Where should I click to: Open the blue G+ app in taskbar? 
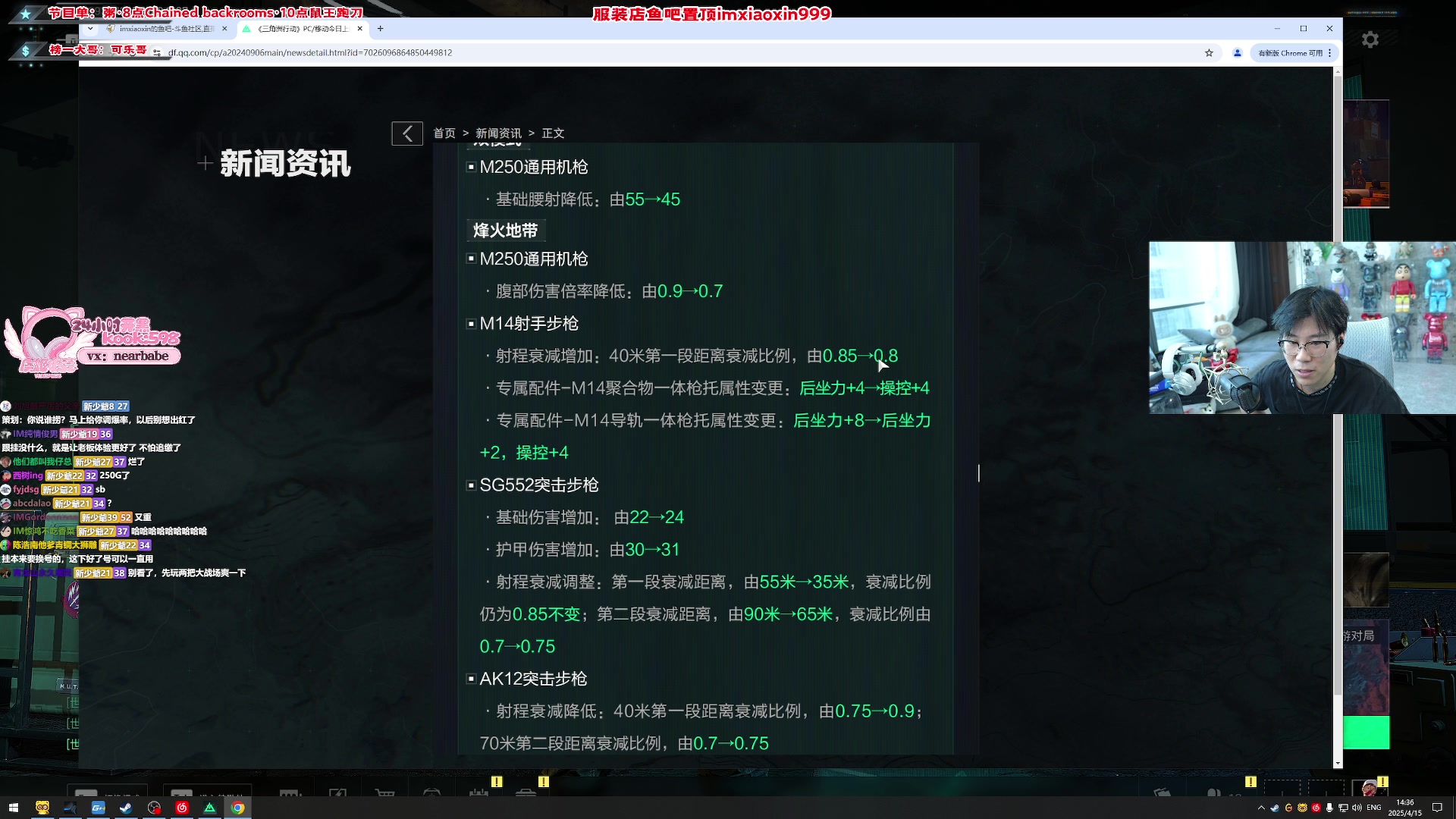click(x=99, y=808)
